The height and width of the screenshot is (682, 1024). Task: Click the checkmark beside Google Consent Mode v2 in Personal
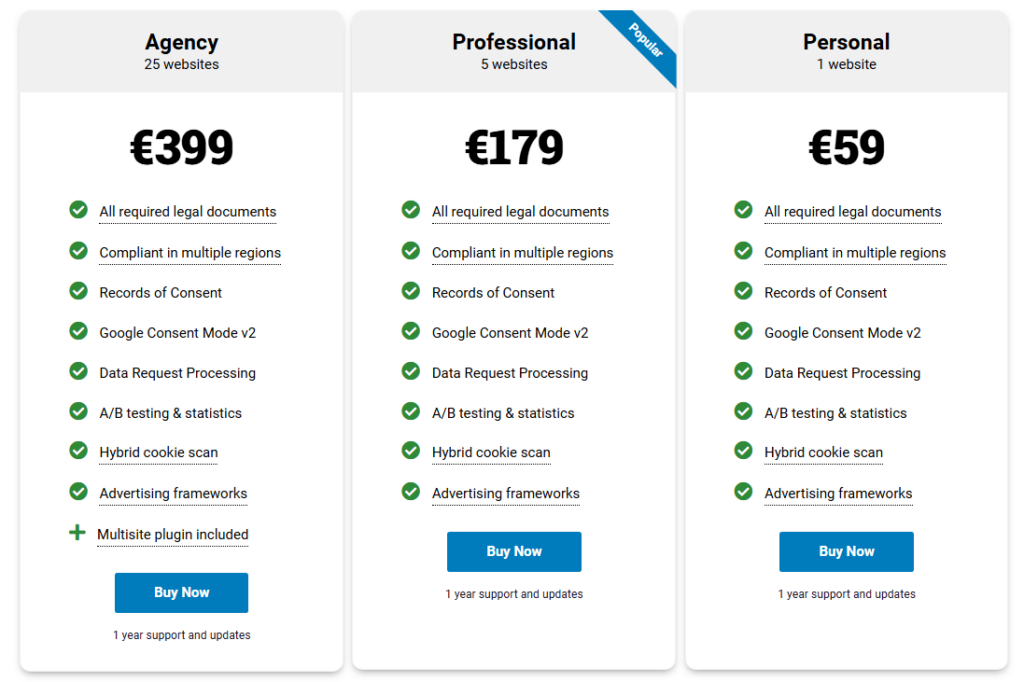pos(743,332)
